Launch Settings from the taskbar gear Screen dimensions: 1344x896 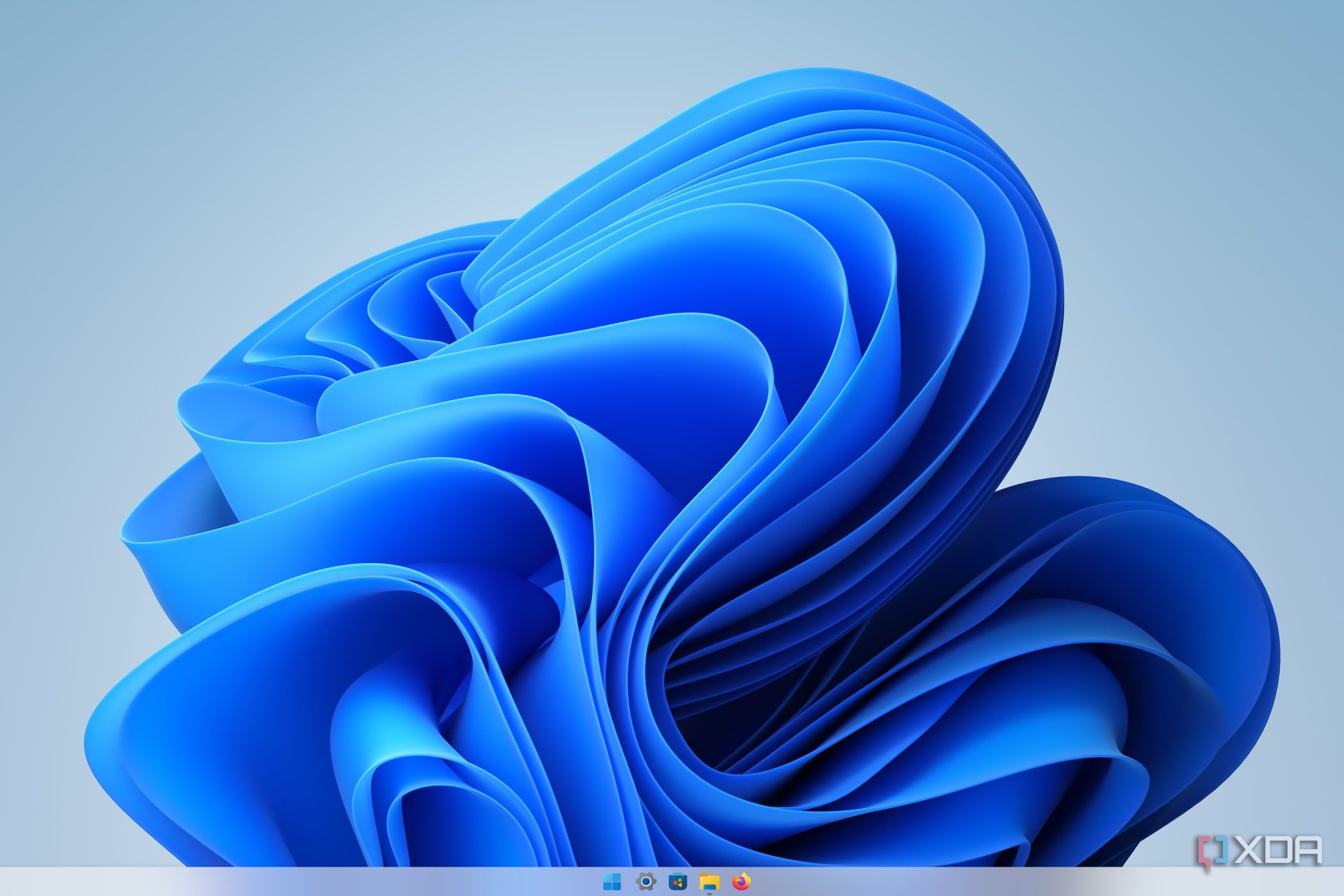coord(646,882)
